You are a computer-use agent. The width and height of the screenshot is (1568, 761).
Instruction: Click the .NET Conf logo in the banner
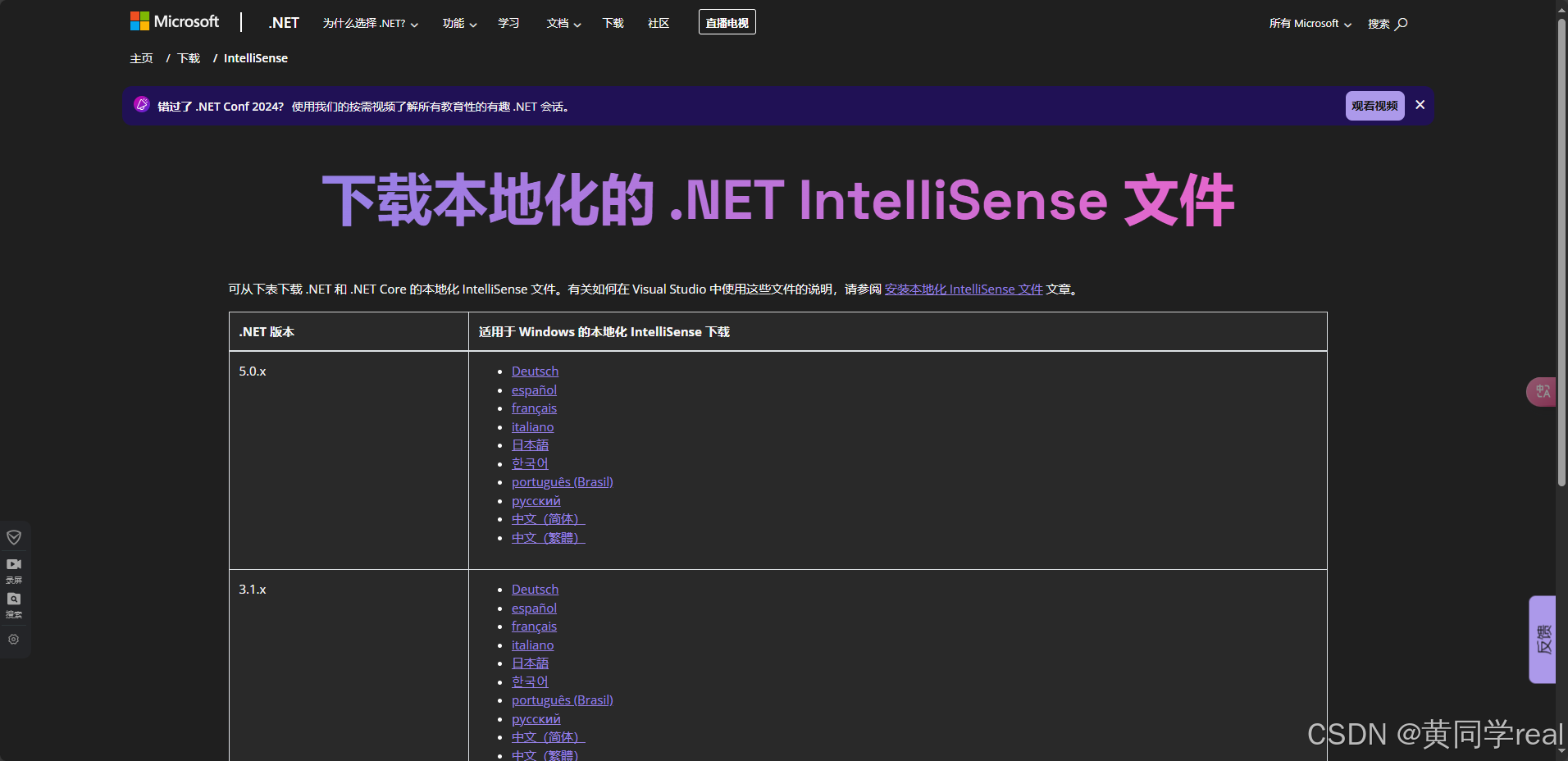pyautogui.click(x=141, y=105)
